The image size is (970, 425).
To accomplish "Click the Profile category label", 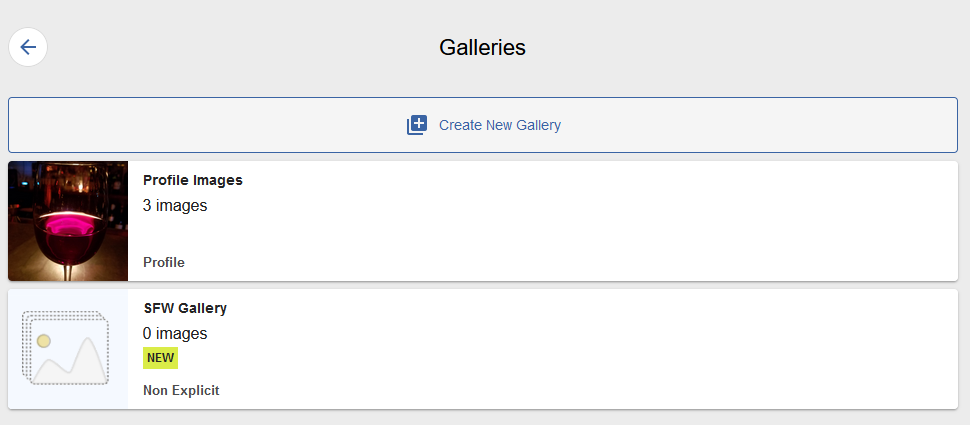I will [164, 262].
